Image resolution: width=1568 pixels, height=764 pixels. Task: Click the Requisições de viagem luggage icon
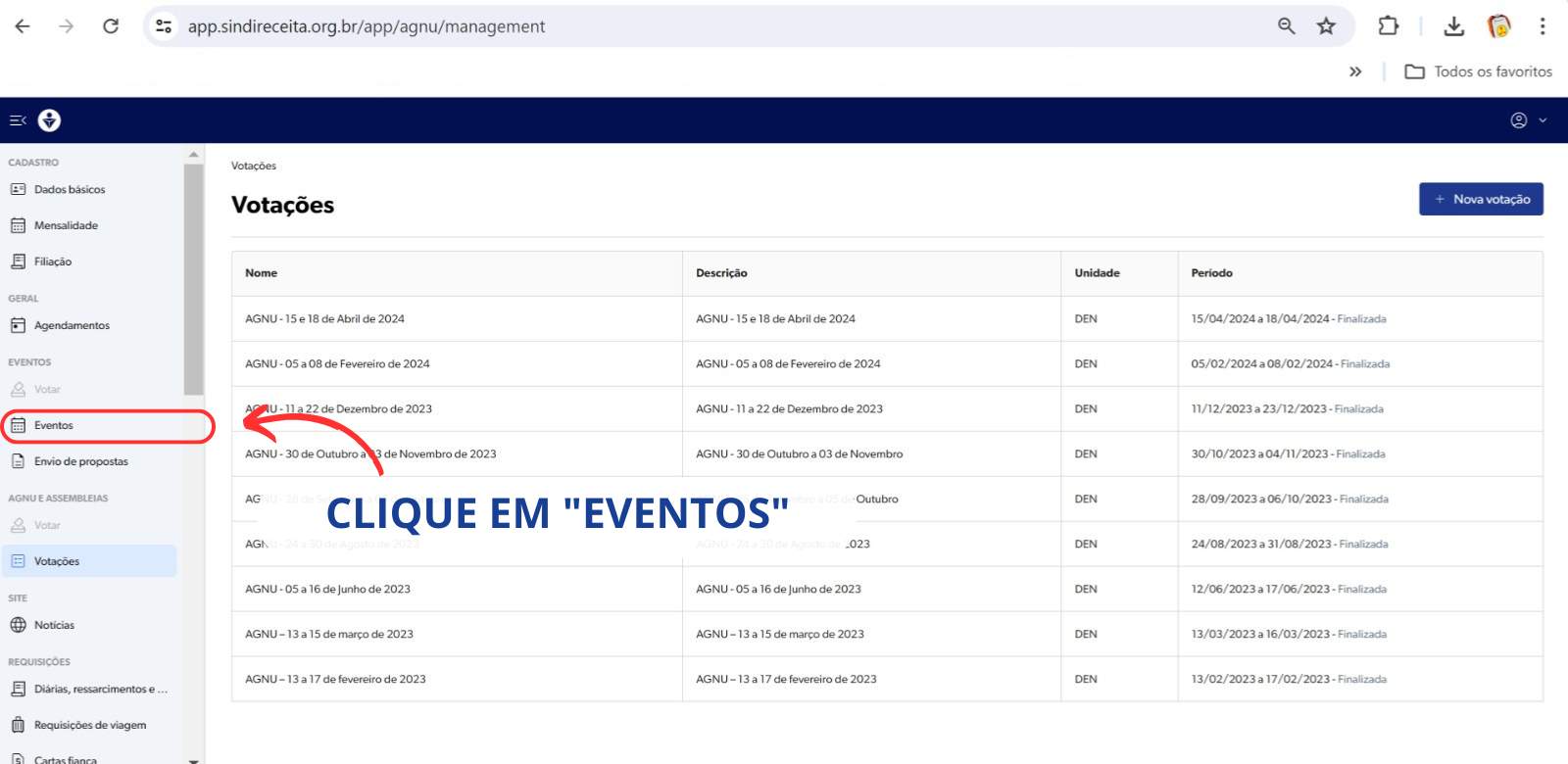coord(18,725)
